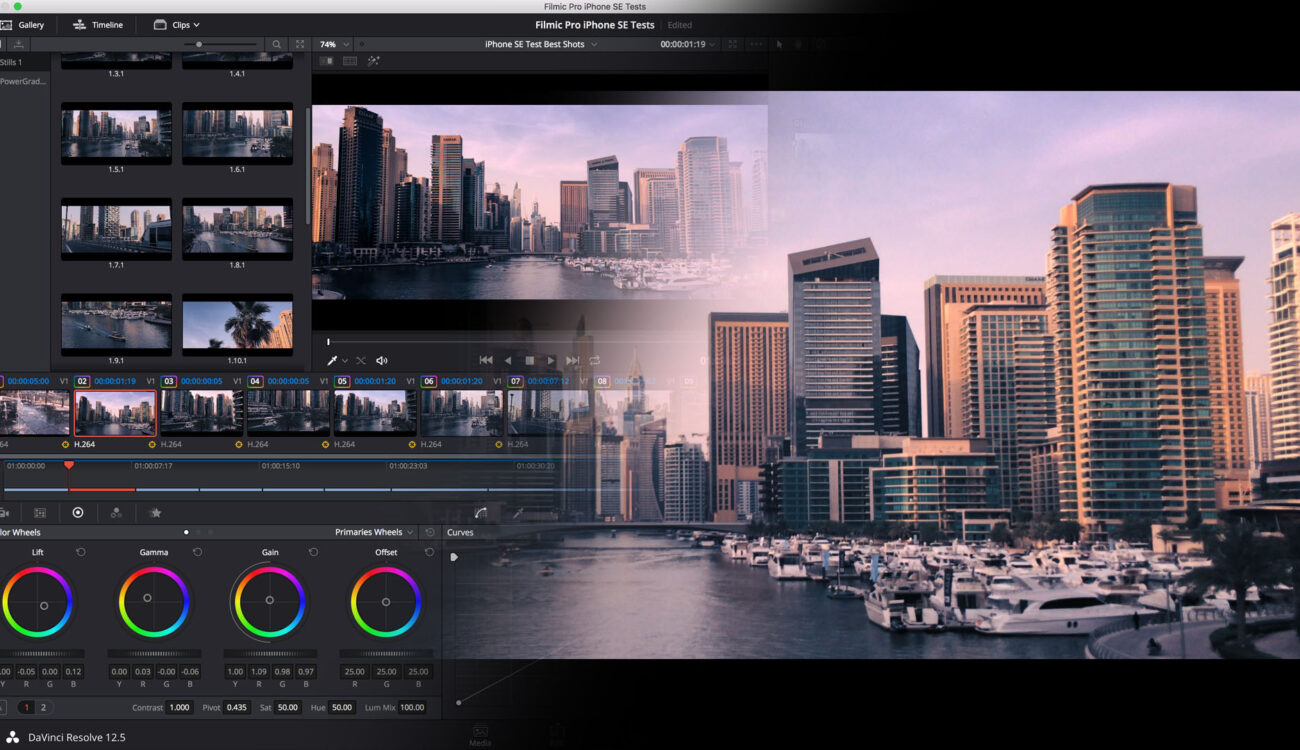1300x750 pixels.
Task: Stop playback
Action: 530,360
